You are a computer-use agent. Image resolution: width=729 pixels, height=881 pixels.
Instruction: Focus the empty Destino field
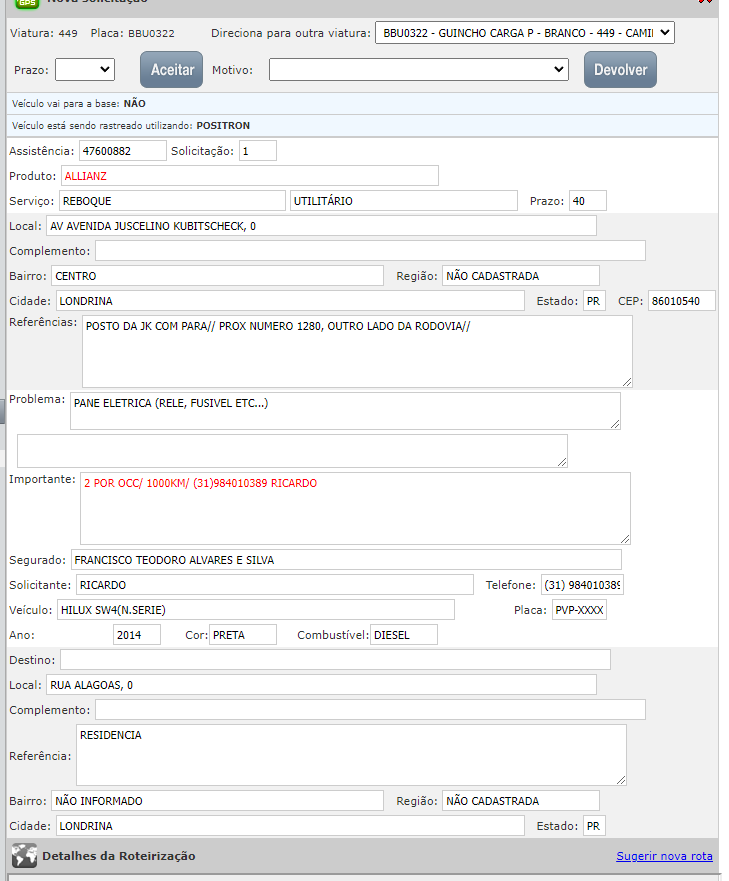(x=335, y=660)
